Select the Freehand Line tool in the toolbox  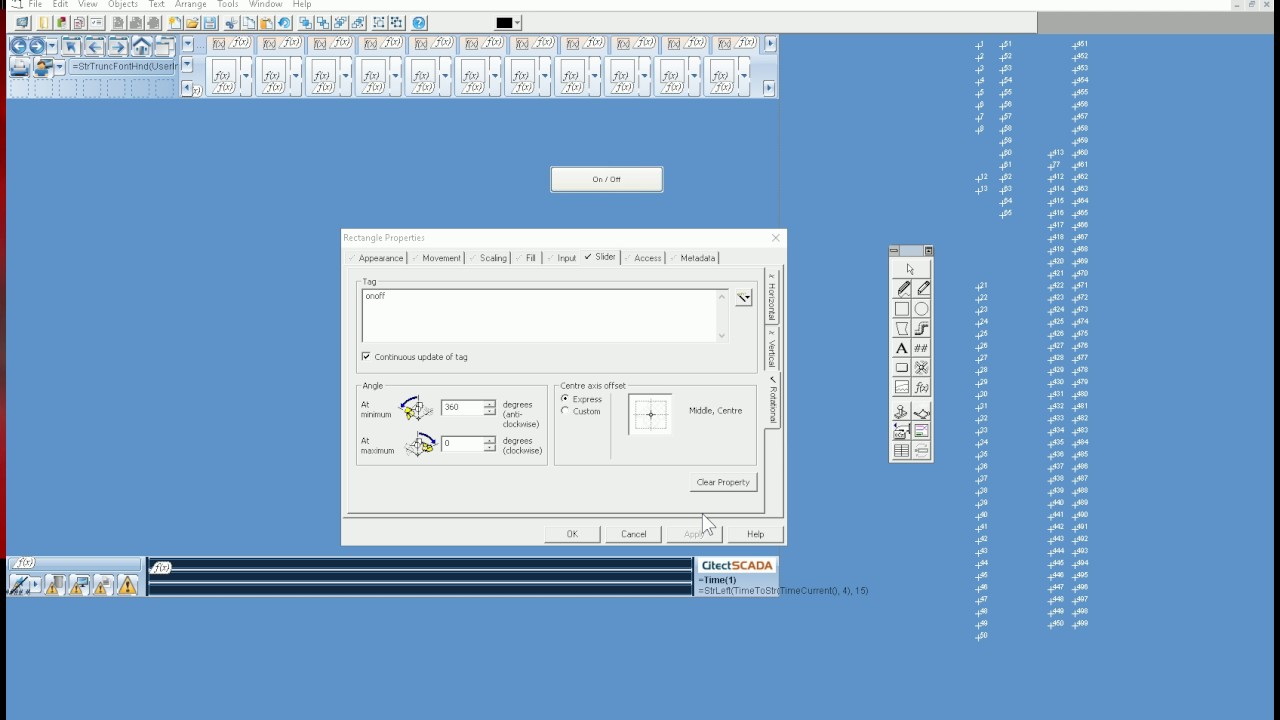tap(903, 288)
